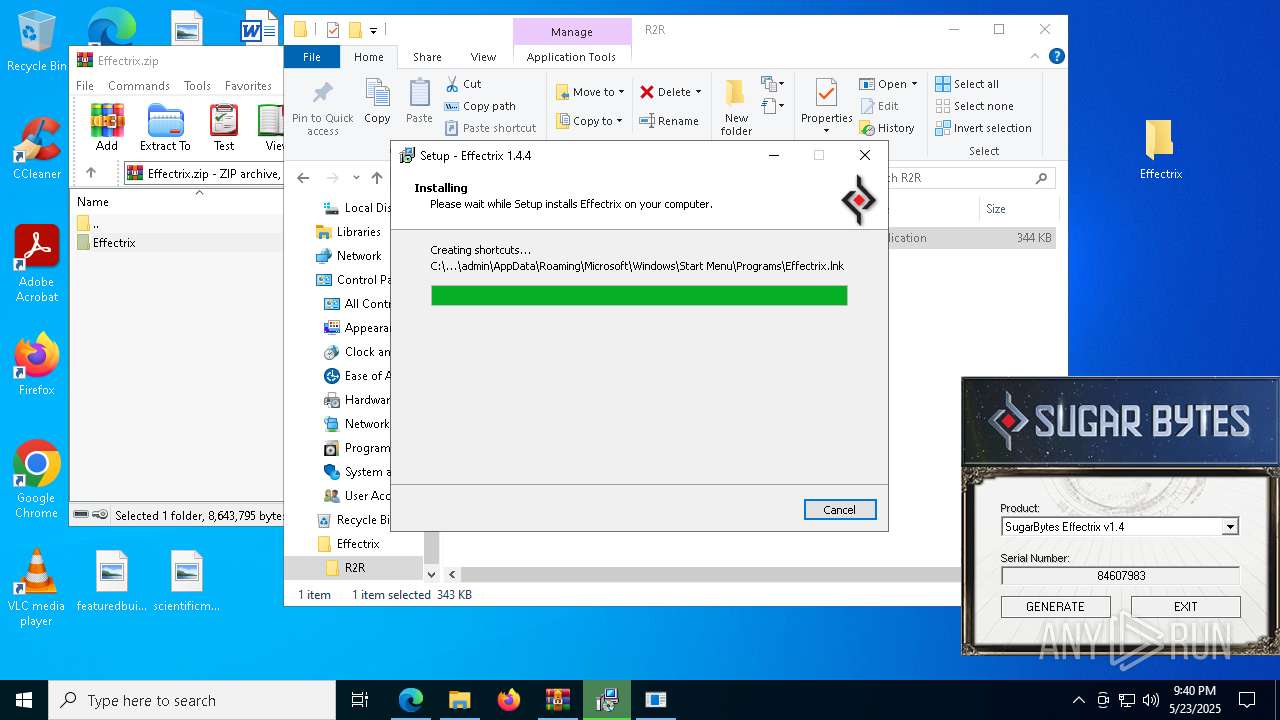
Task: Open Microsoft Edge from taskbar
Action: click(x=411, y=700)
